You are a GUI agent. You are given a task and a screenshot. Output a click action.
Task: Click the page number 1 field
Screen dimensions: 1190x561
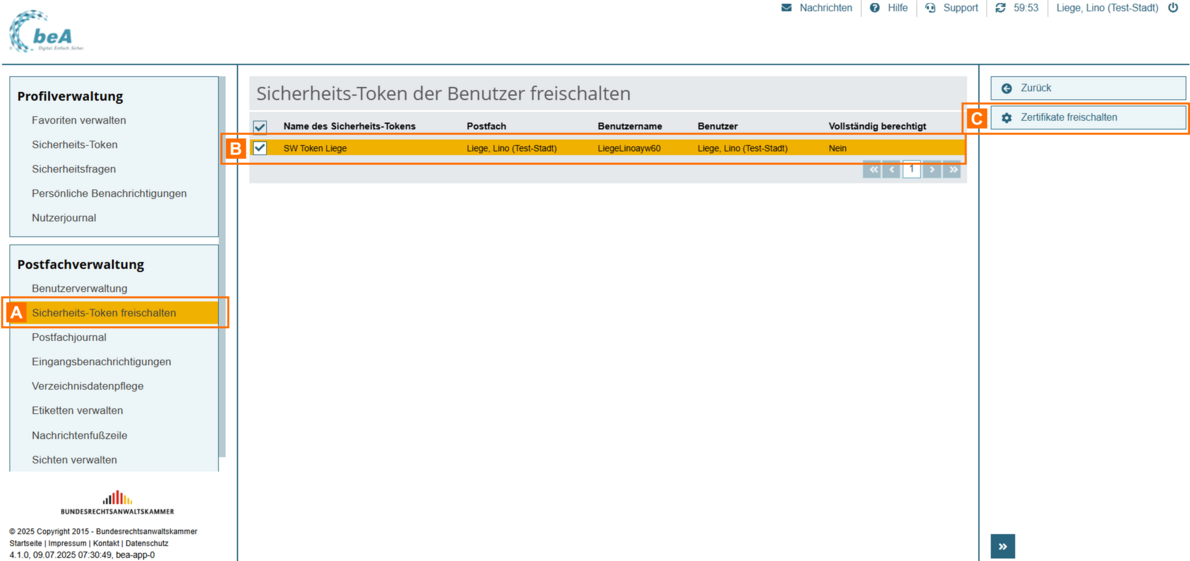tap(911, 170)
